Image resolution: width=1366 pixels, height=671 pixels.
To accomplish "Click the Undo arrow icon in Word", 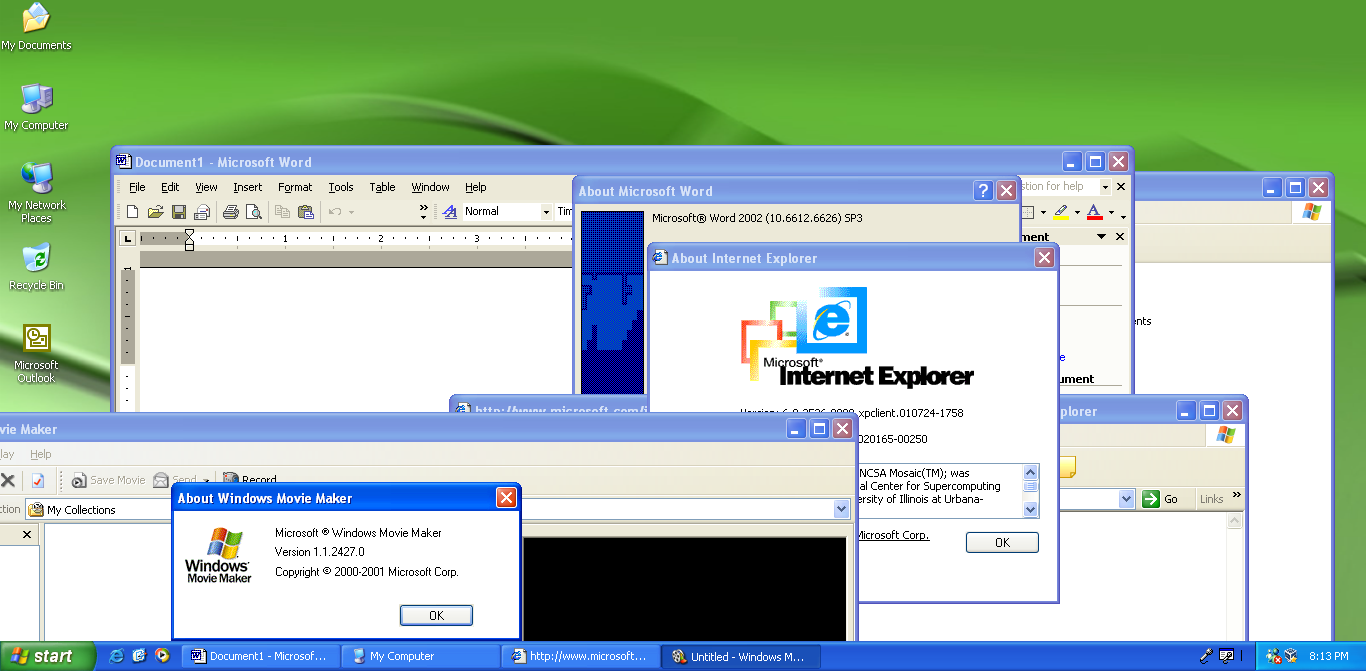I will pyautogui.click(x=335, y=212).
